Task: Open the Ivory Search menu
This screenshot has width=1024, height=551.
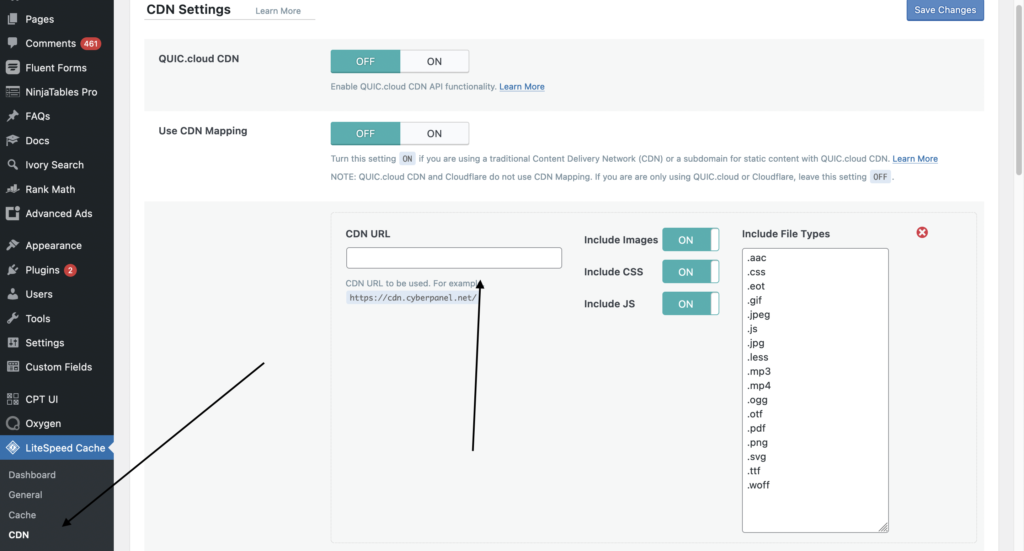Action: click(57, 165)
